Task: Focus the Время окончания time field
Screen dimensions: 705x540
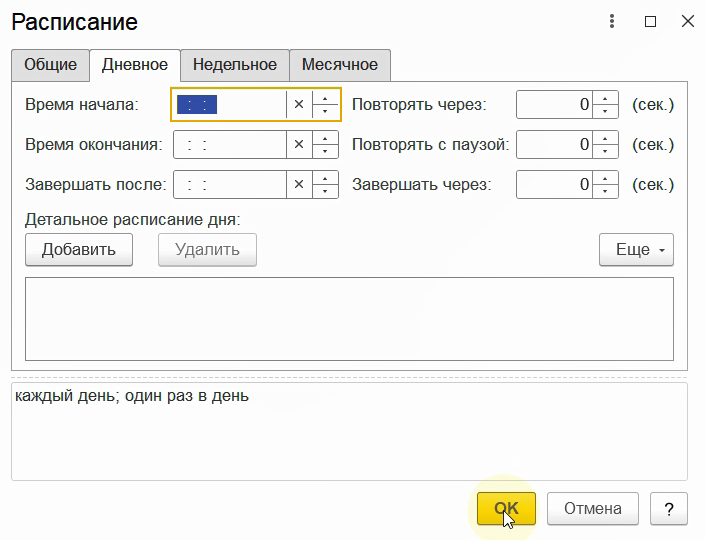Action: click(x=230, y=145)
